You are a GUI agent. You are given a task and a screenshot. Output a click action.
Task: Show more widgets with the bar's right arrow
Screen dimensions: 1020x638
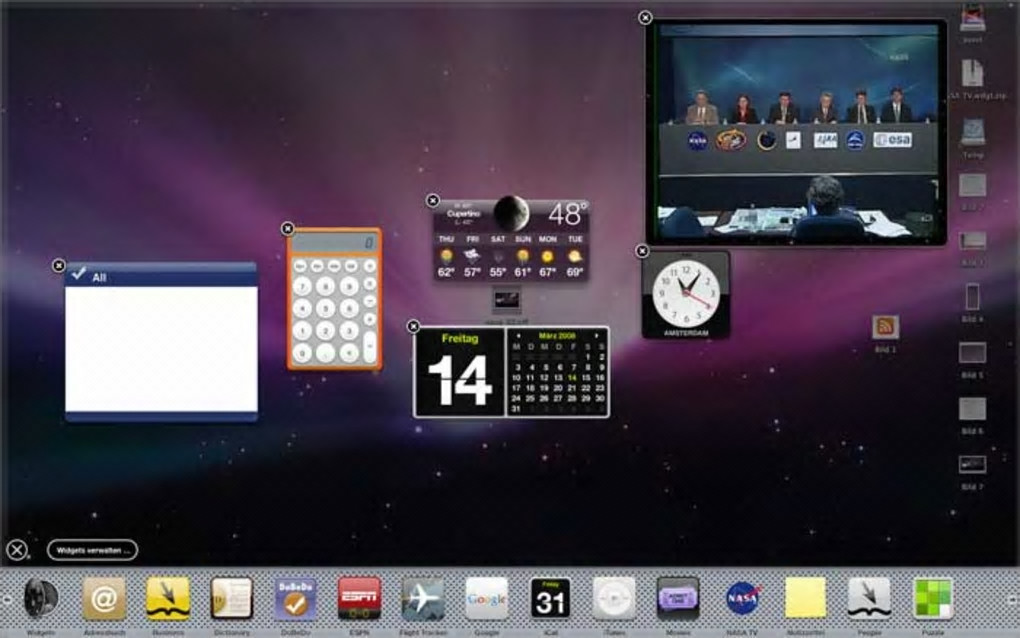point(1012,599)
